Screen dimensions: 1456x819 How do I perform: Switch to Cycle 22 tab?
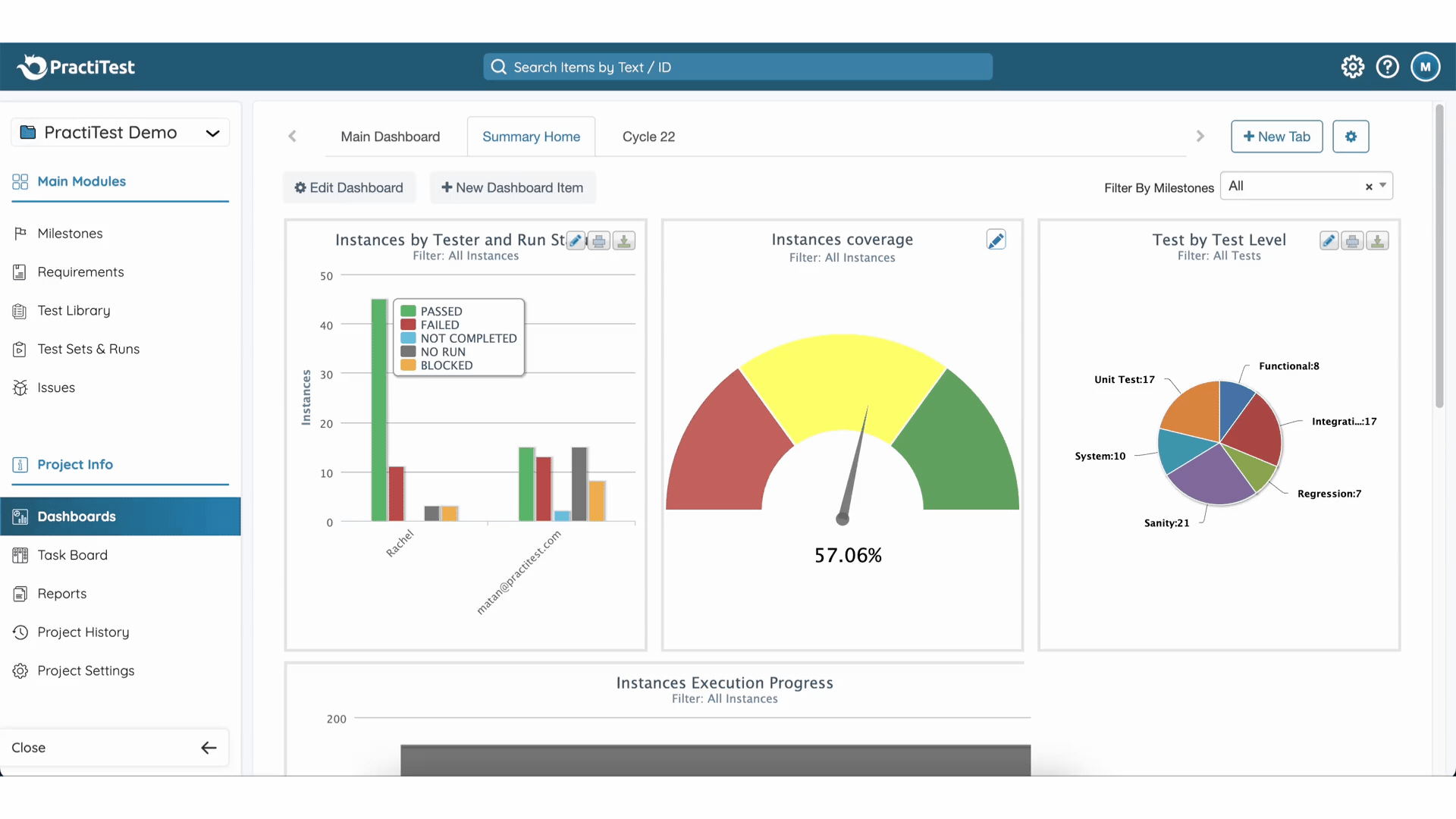648,136
